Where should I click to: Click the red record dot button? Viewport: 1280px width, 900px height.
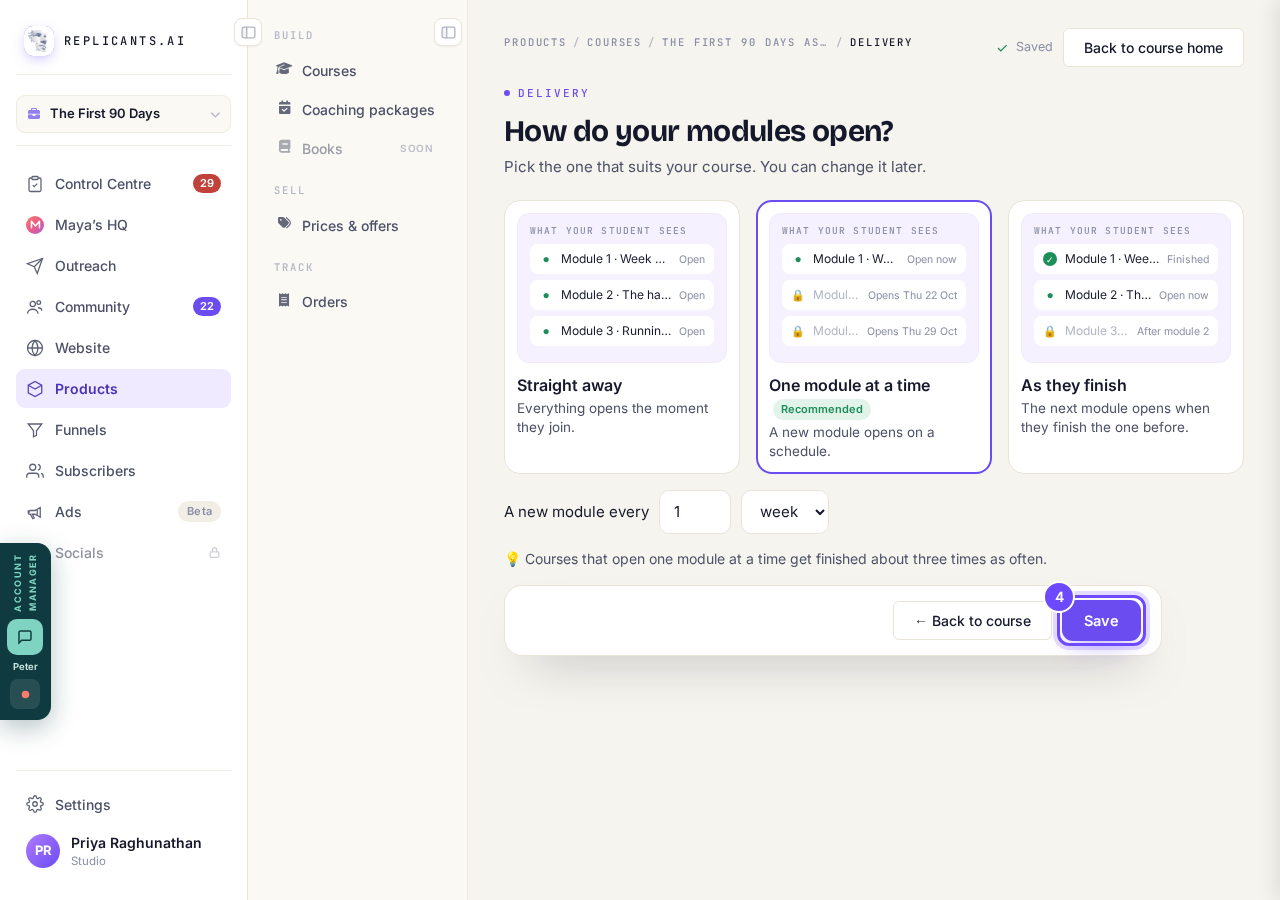(25, 694)
